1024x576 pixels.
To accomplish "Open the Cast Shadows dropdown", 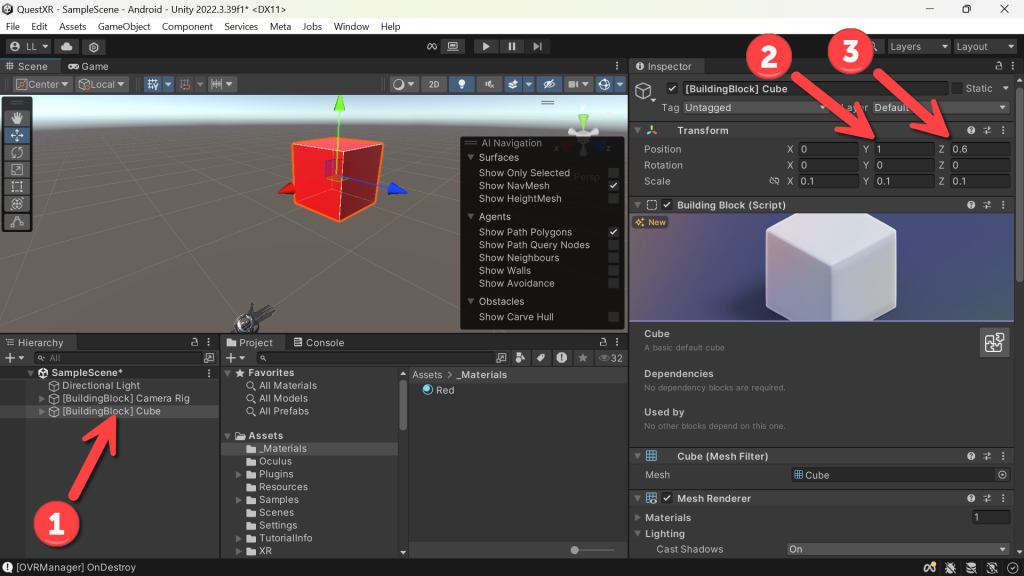I will (897, 549).
